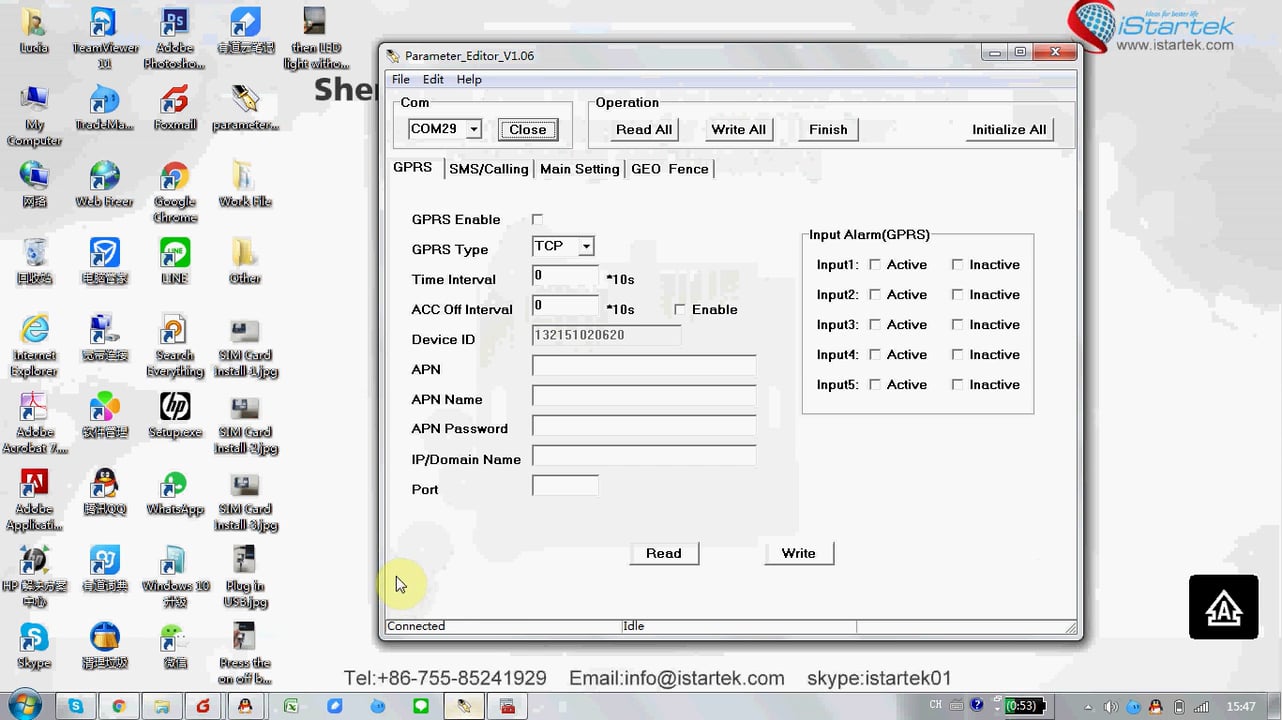The image size is (1282, 720).
Task: Click the Time Interval input field
Action: (565, 276)
